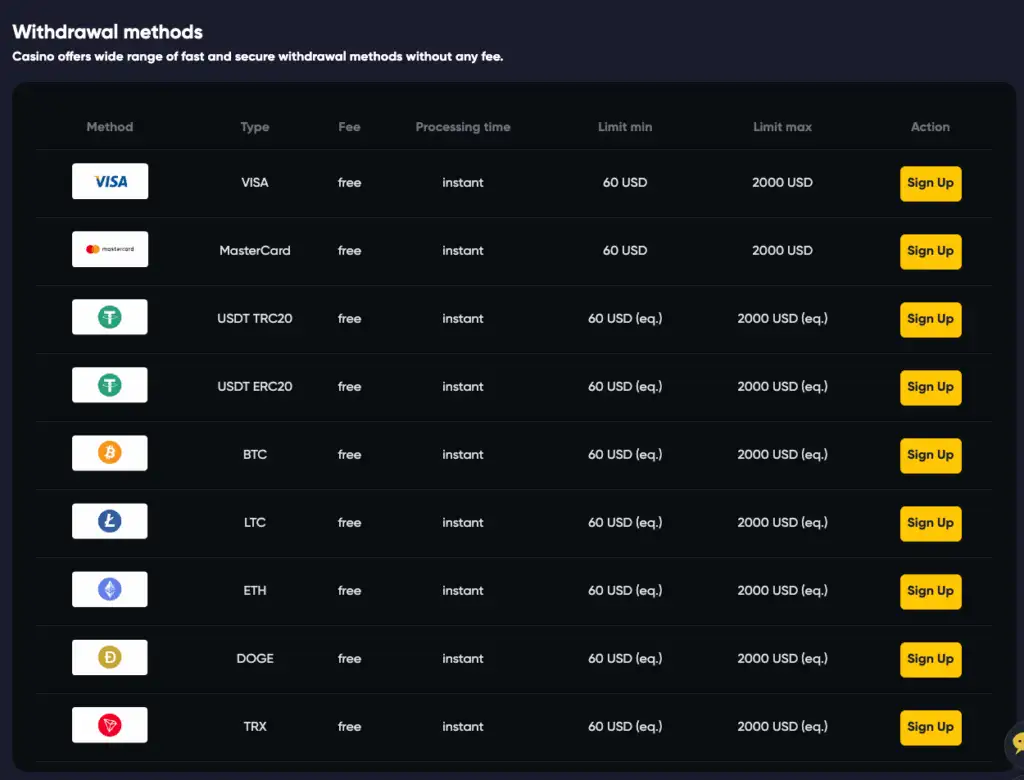The height and width of the screenshot is (780, 1024).
Task: Select the USDT ERC20 type text
Action: point(255,386)
